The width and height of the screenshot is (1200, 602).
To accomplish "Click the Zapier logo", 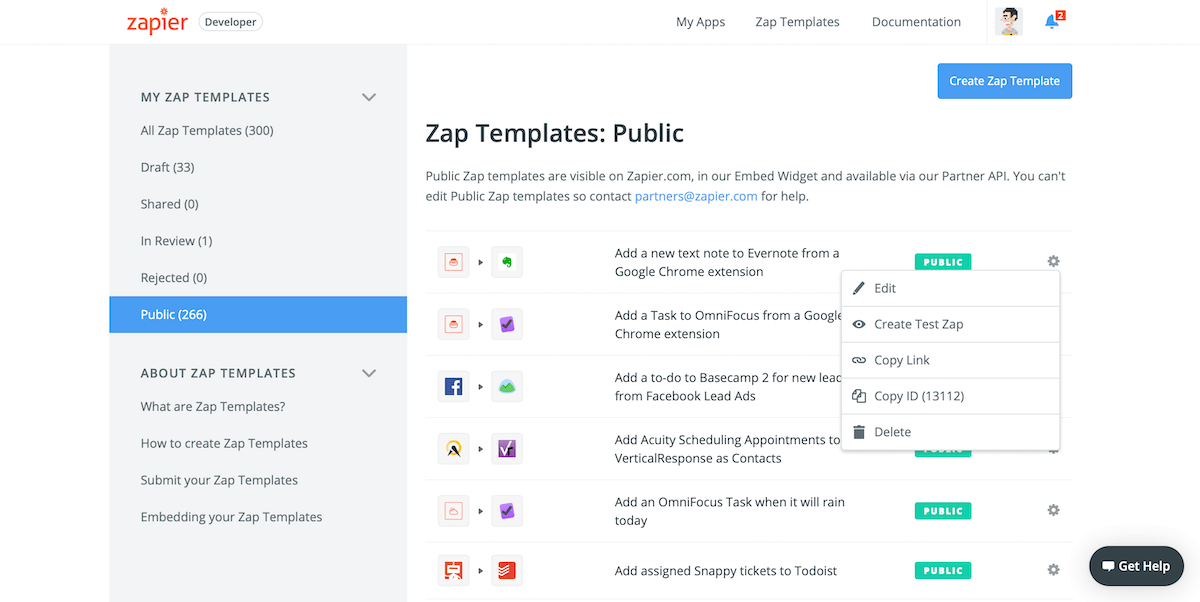I will coord(157,20).
